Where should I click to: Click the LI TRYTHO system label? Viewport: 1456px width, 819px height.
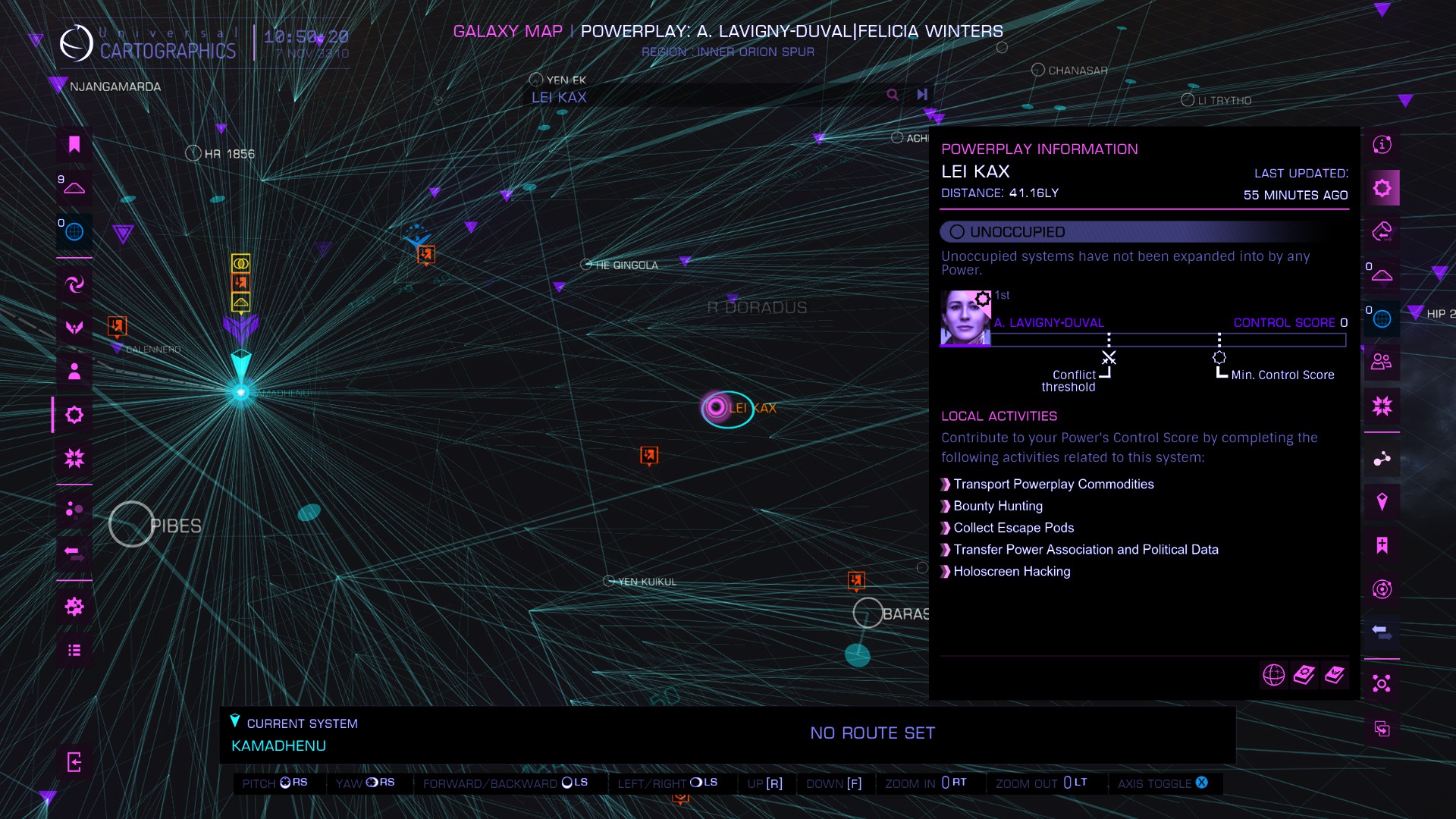point(1224,101)
